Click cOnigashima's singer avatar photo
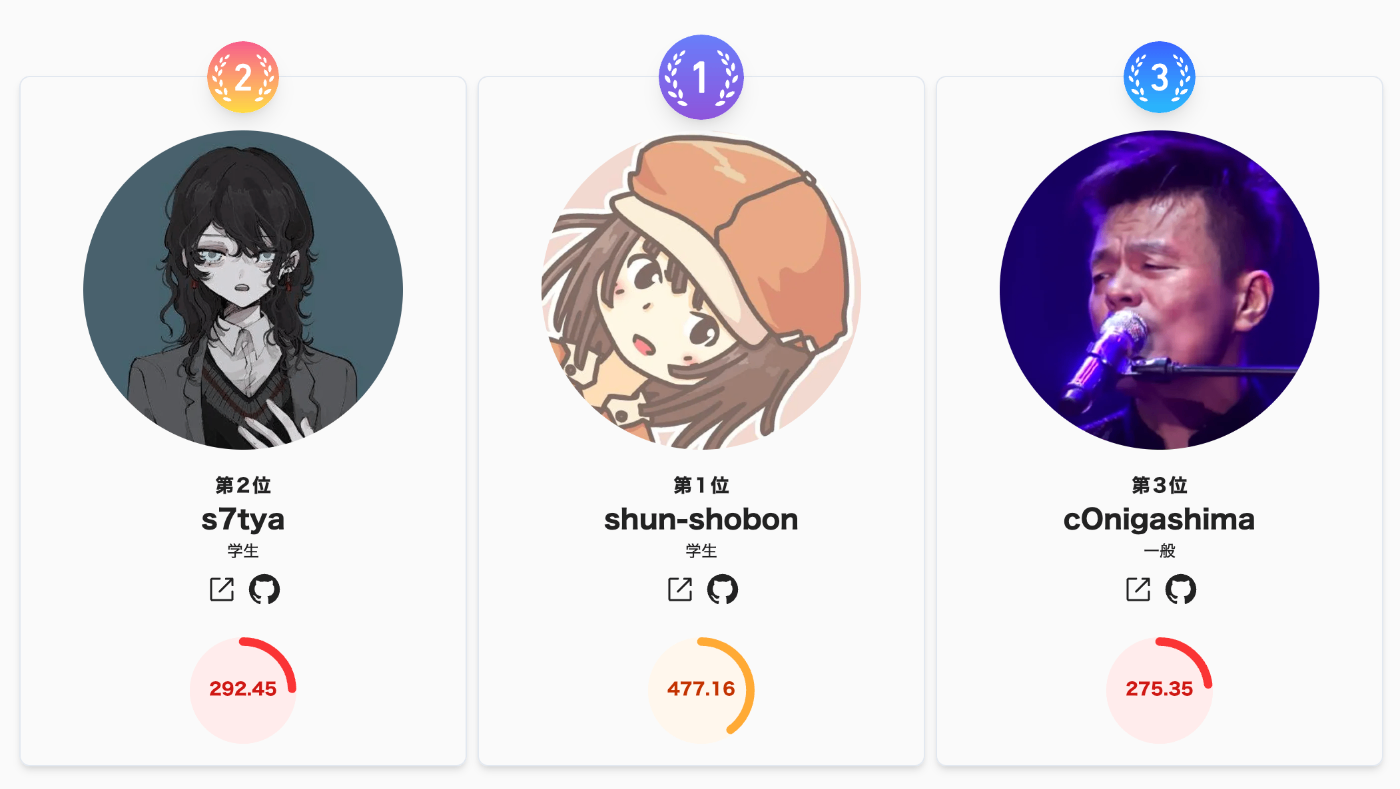 click(1159, 290)
